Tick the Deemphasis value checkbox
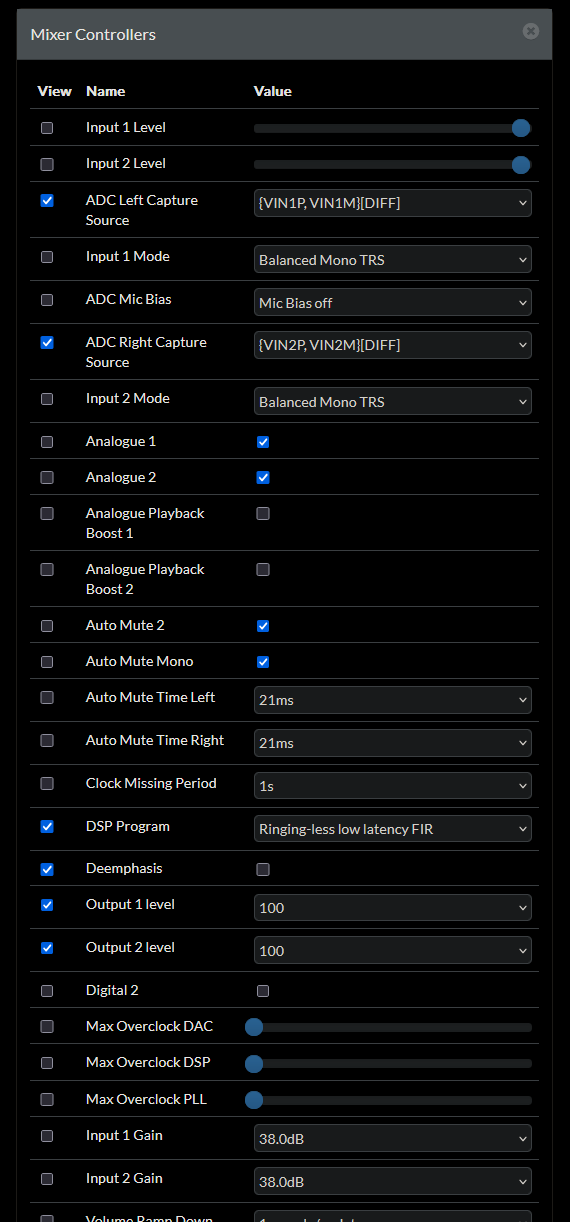This screenshot has height=1222, width=570. pyautogui.click(x=263, y=870)
